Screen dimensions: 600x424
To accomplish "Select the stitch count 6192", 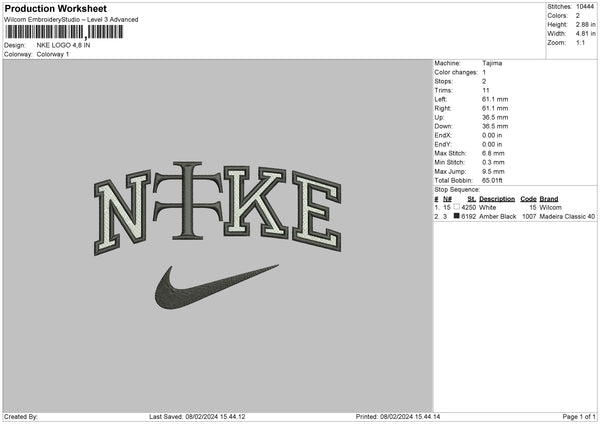I will 469,217.
